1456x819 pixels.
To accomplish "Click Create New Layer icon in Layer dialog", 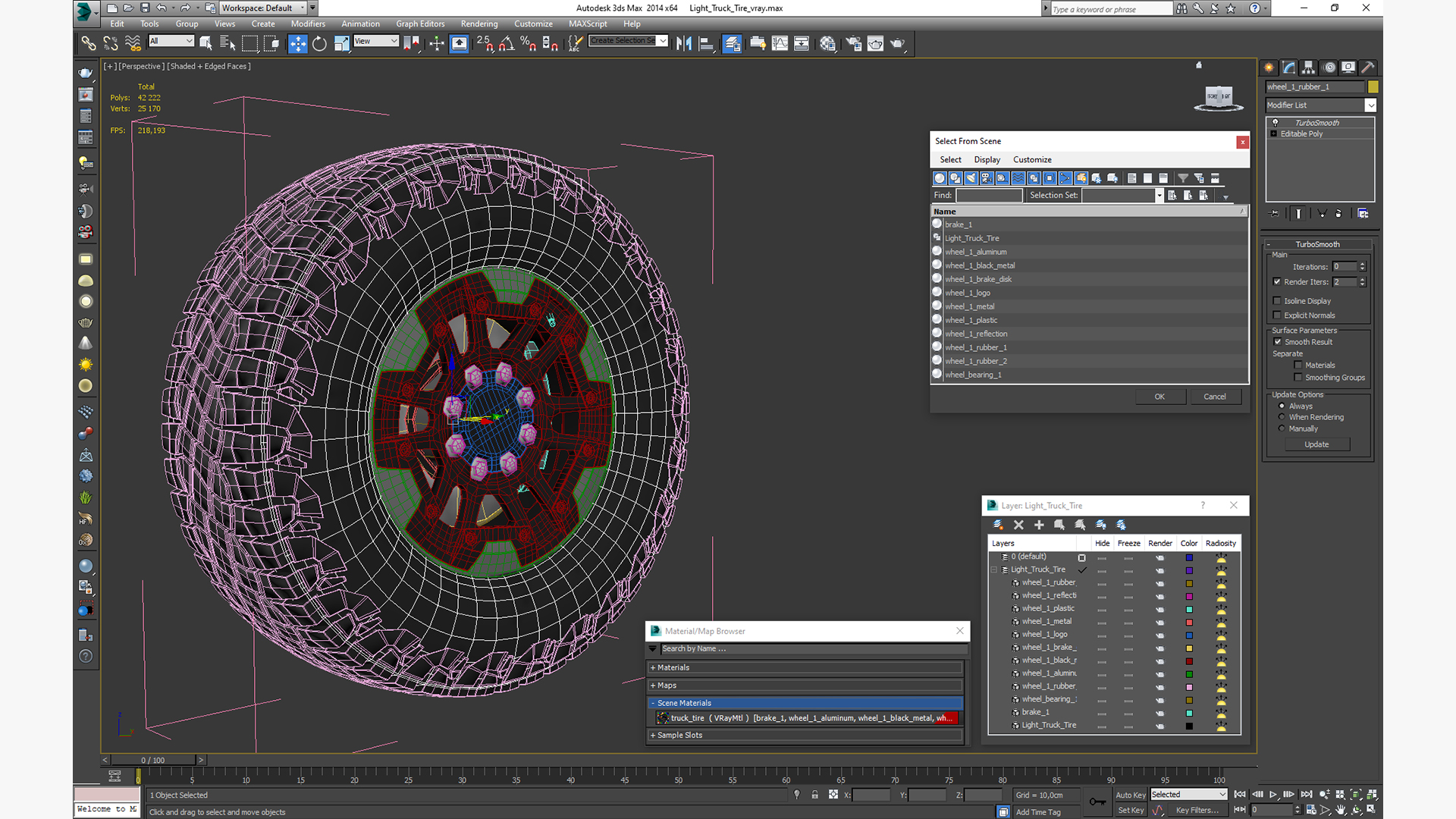I will [x=998, y=525].
